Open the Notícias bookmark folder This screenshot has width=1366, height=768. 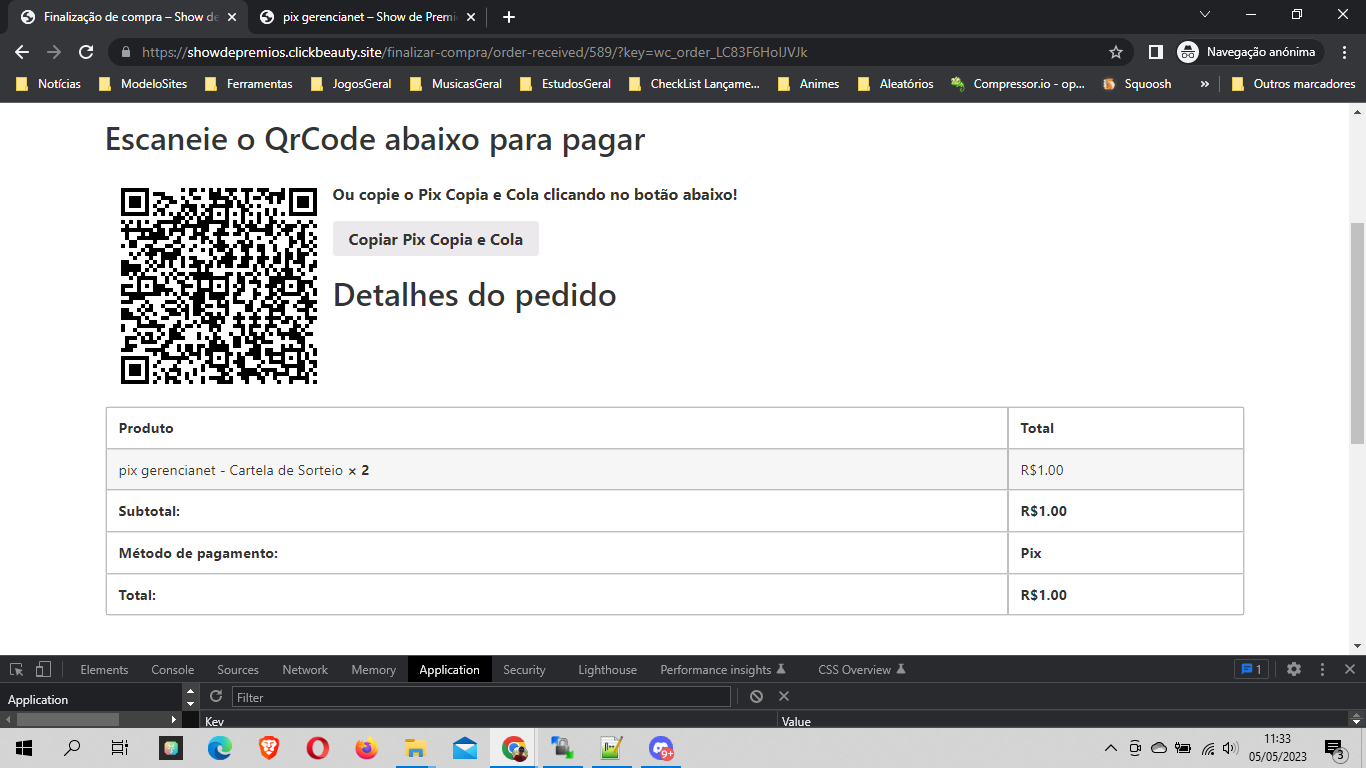pyautogui.click(x=49, y=84)
